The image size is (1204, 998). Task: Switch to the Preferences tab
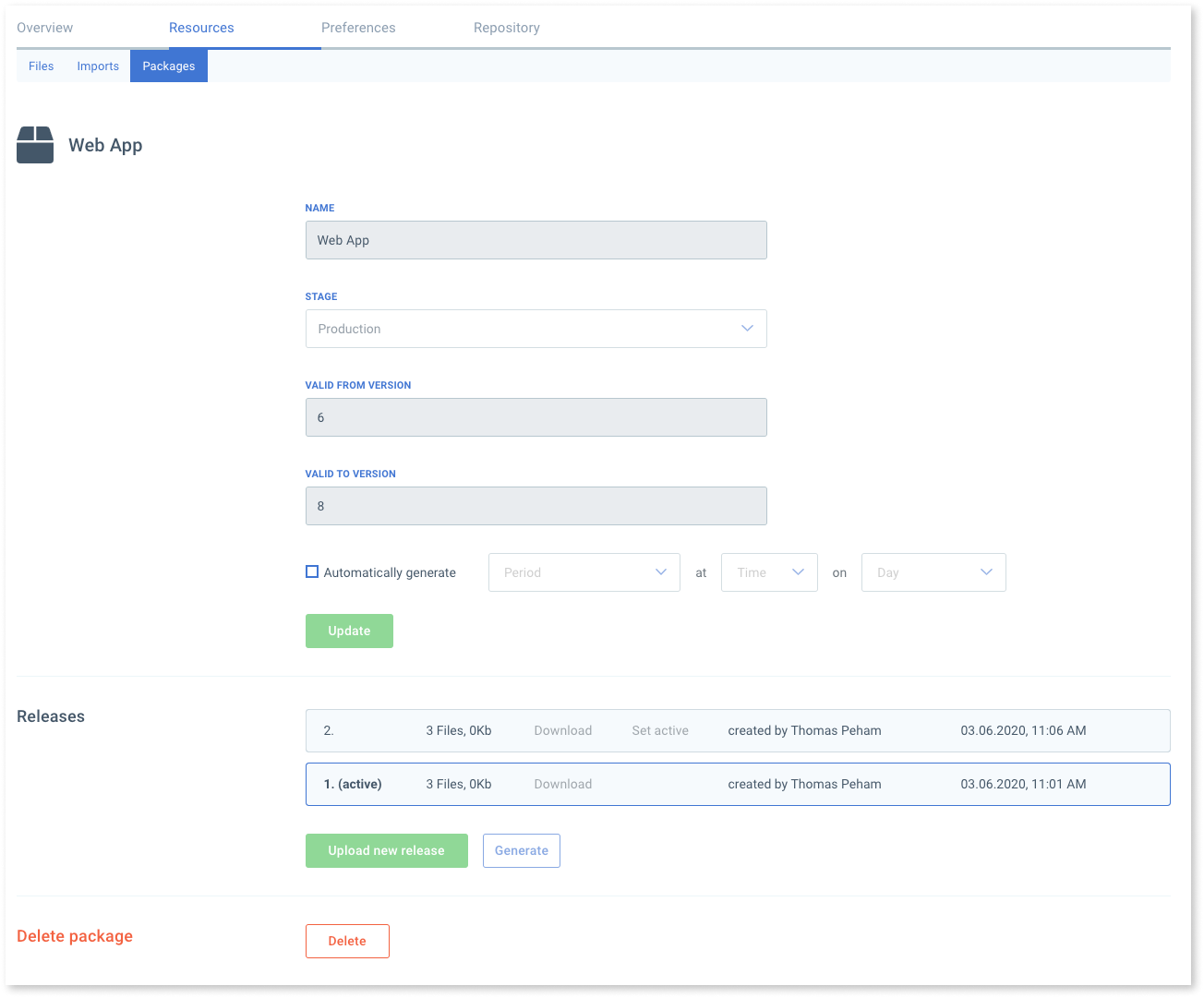pyautogui.click(x=358, y=28)
